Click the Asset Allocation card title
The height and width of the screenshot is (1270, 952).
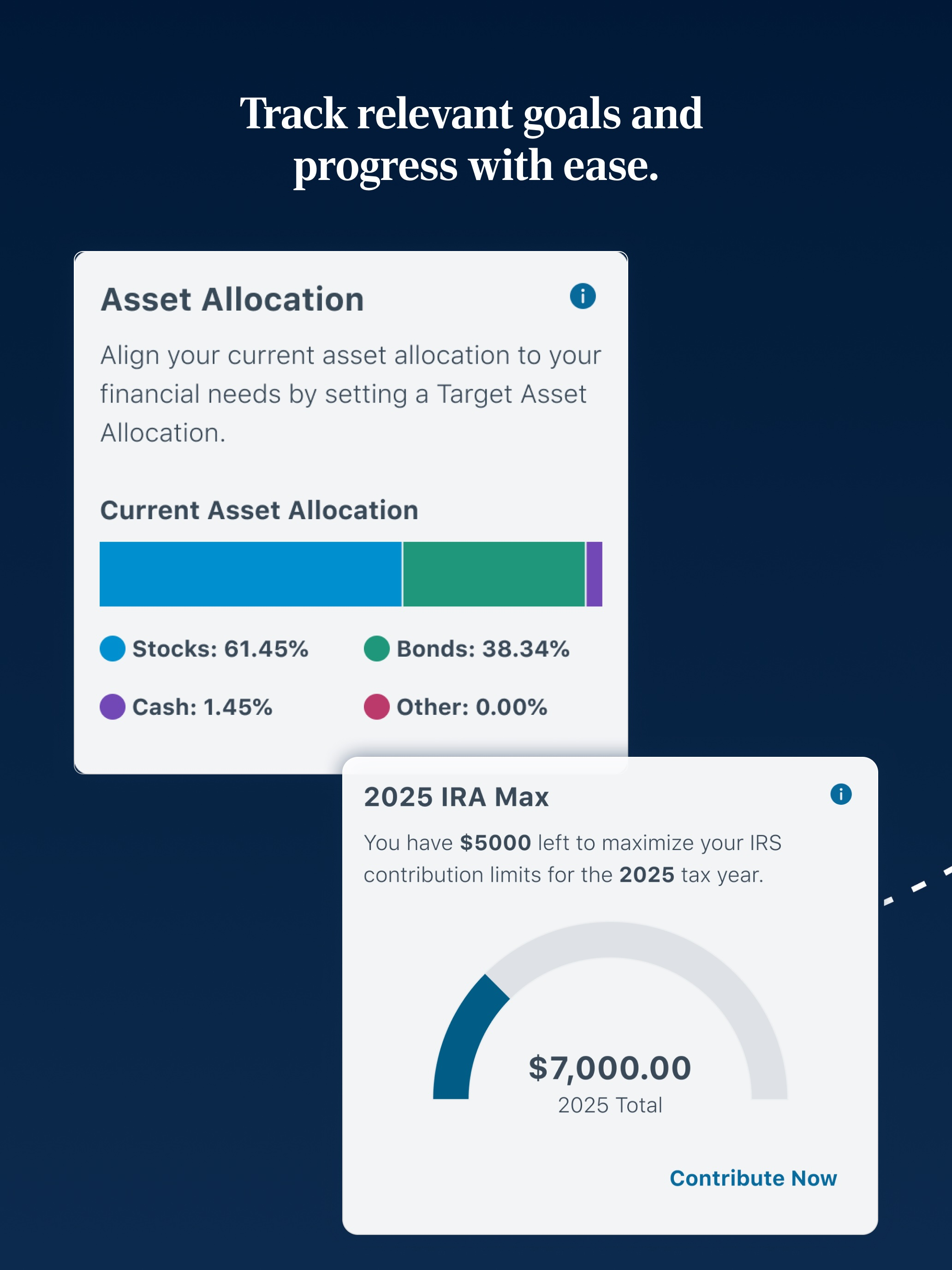pos(232,299)
